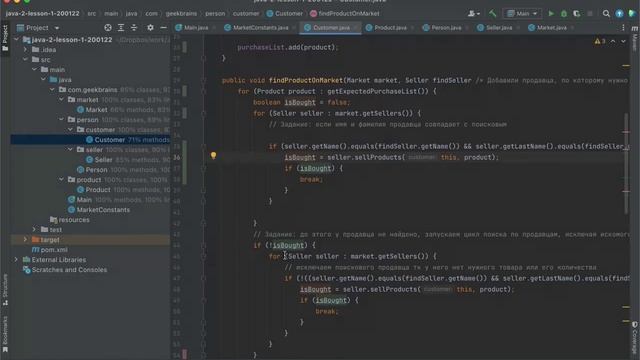
Task: Open the Structure tool window sidebar button
Action: [5, 289]
